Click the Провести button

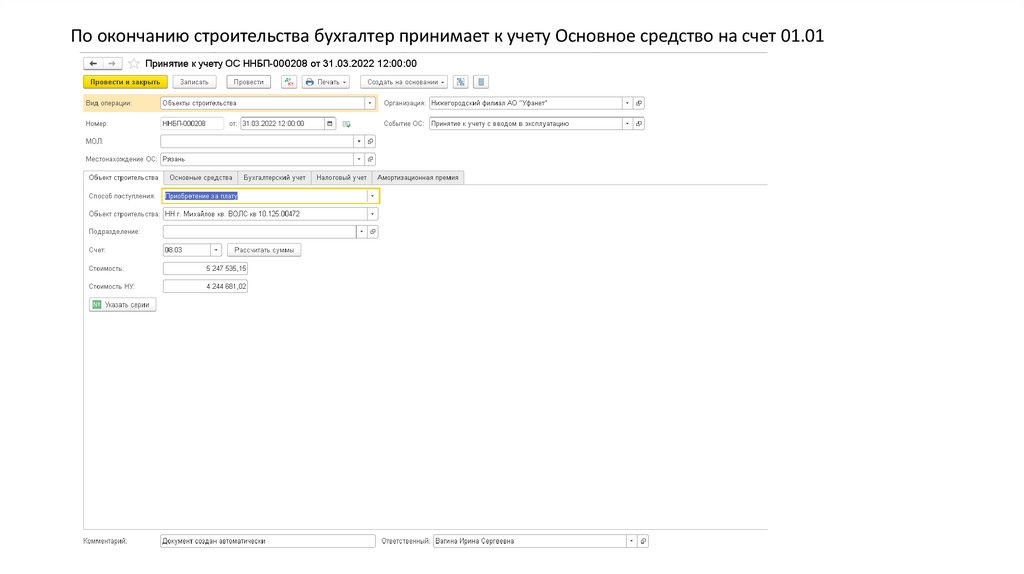tap(249, 82)
